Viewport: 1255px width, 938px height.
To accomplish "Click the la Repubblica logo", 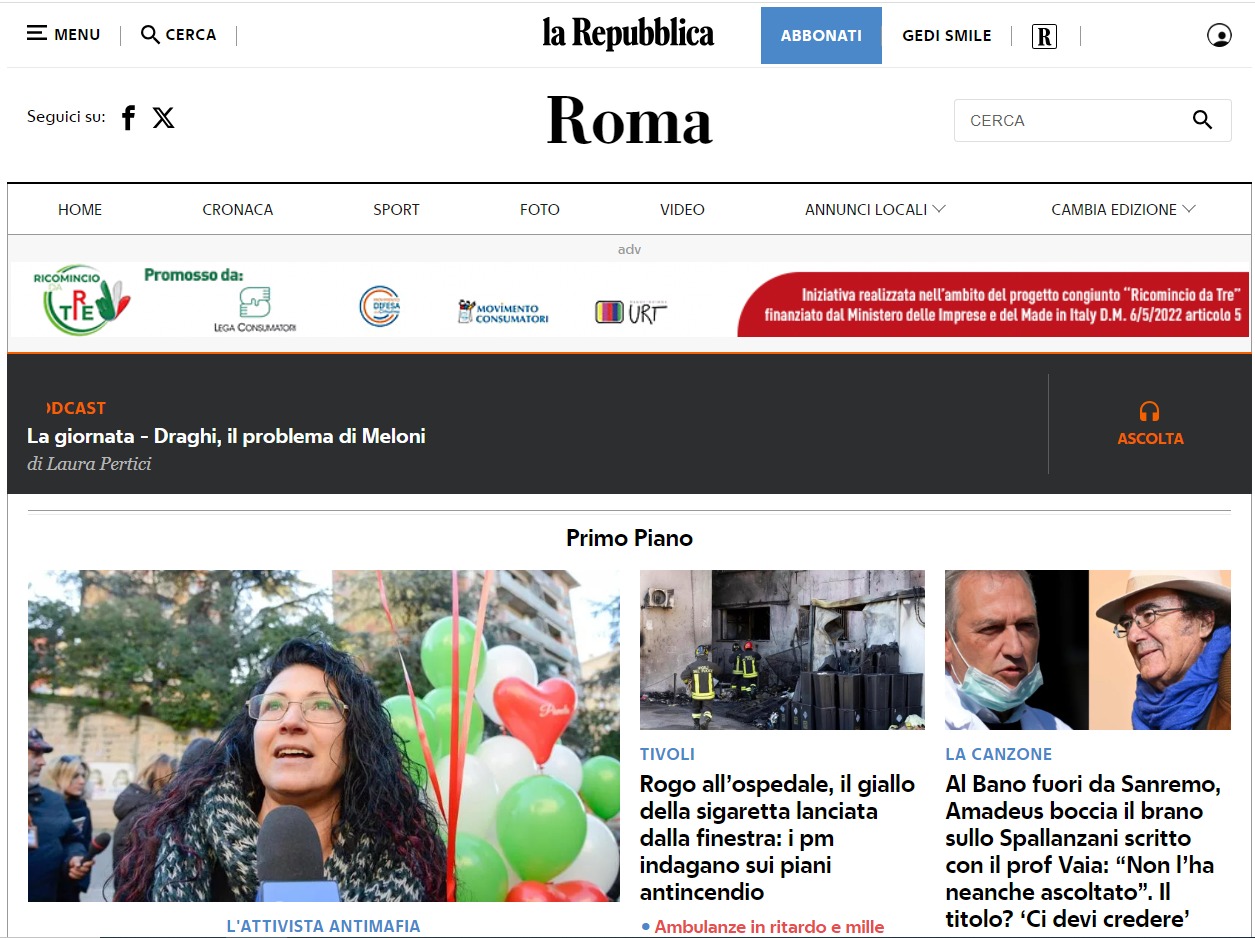I will pos(628,34).
